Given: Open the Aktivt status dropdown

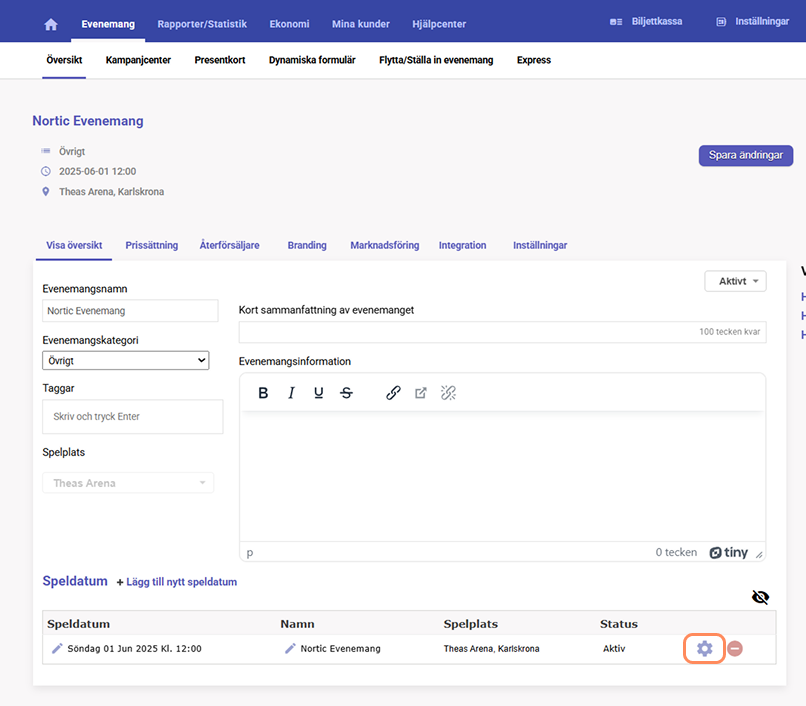Looking at the screenshot, I should [735, 281].
